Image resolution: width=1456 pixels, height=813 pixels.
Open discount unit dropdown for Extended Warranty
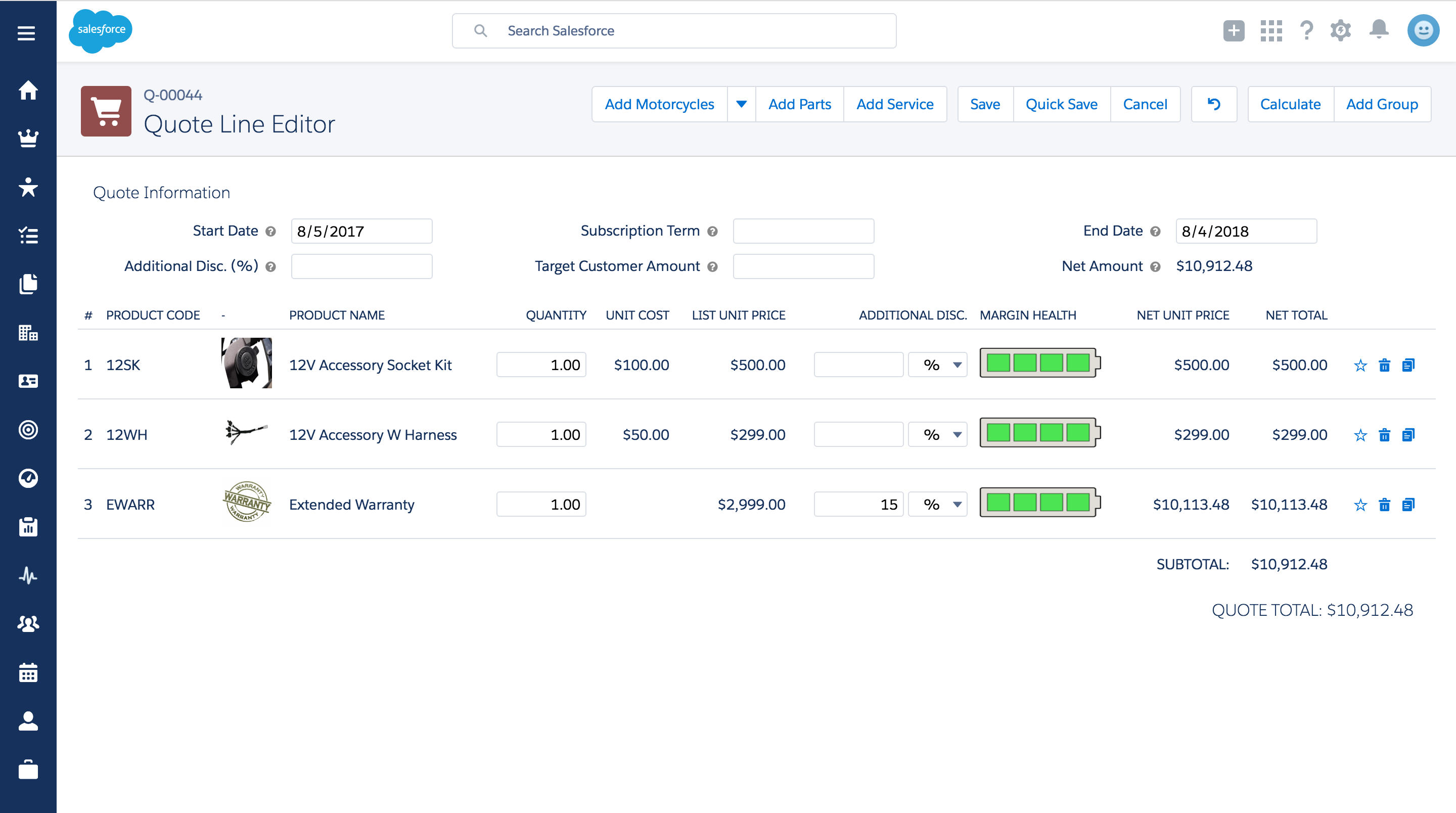[938, 504]
